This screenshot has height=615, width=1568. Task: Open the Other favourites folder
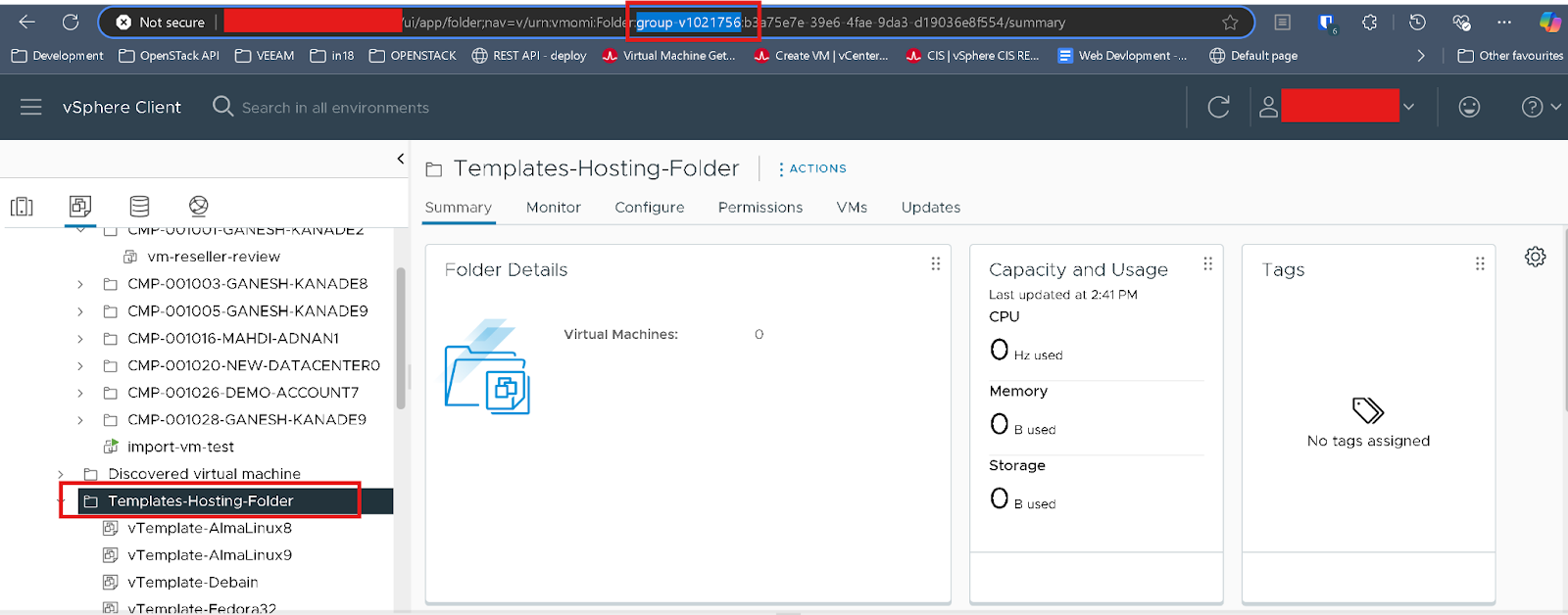pos(1510,56)
